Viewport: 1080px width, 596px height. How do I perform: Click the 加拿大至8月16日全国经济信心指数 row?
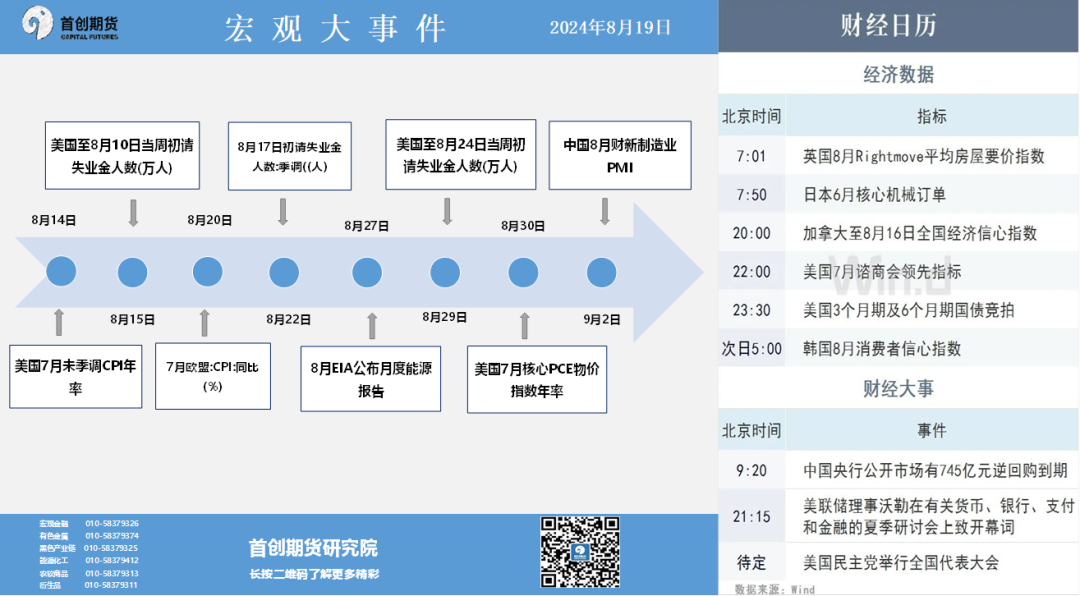(899, 234)
